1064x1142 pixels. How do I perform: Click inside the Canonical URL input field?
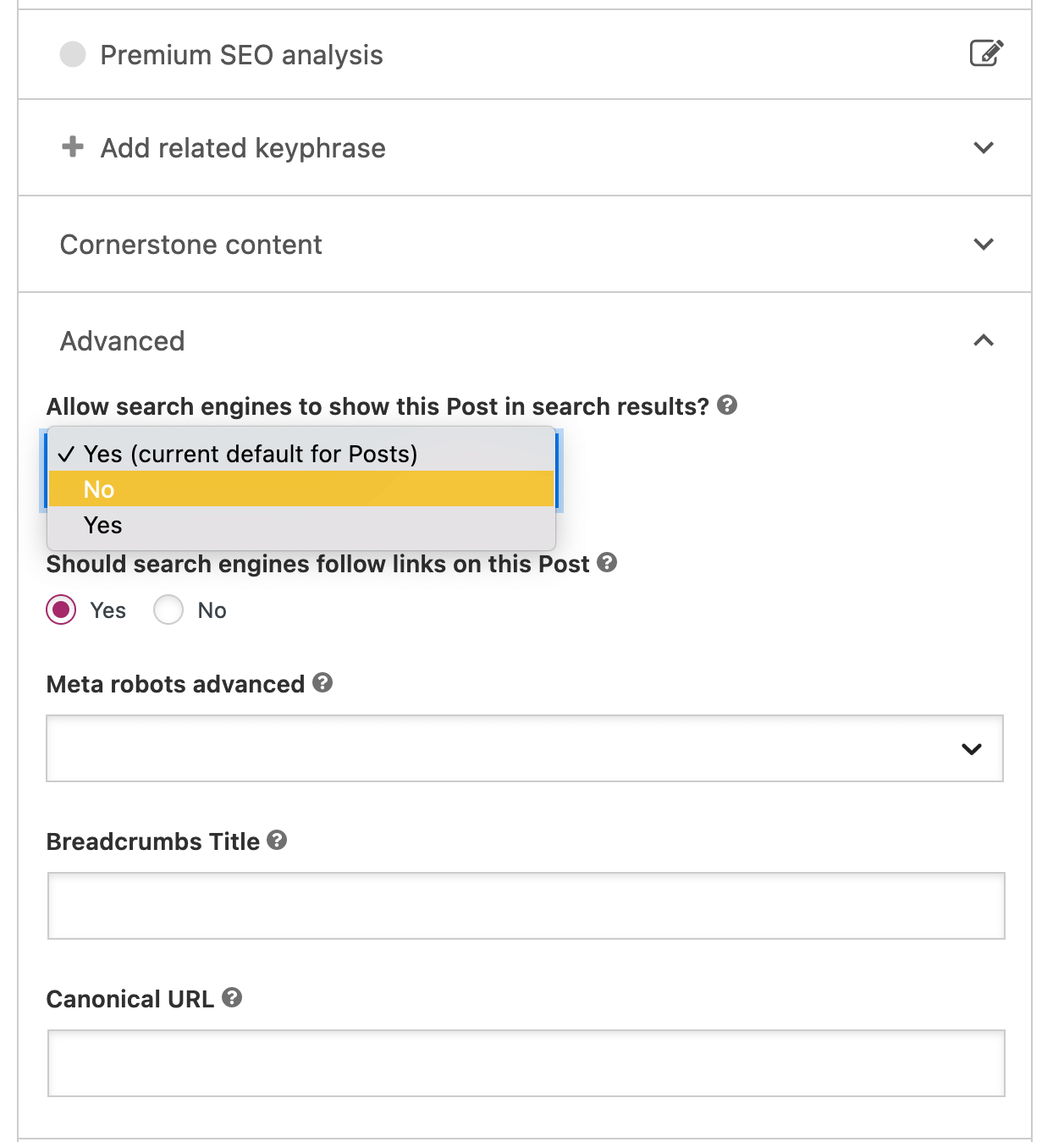coord(525,1063)
